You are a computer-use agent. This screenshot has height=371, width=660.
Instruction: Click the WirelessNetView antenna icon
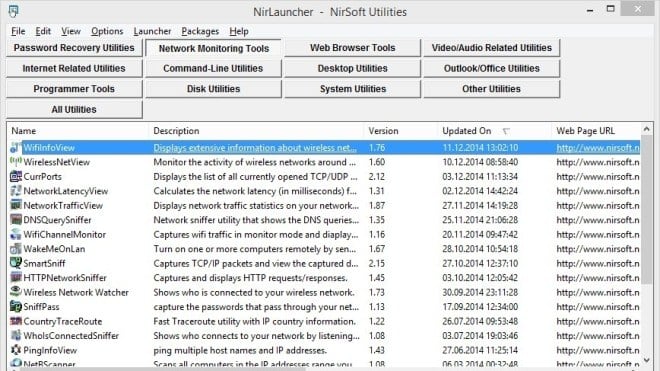(x=16, y=162)
